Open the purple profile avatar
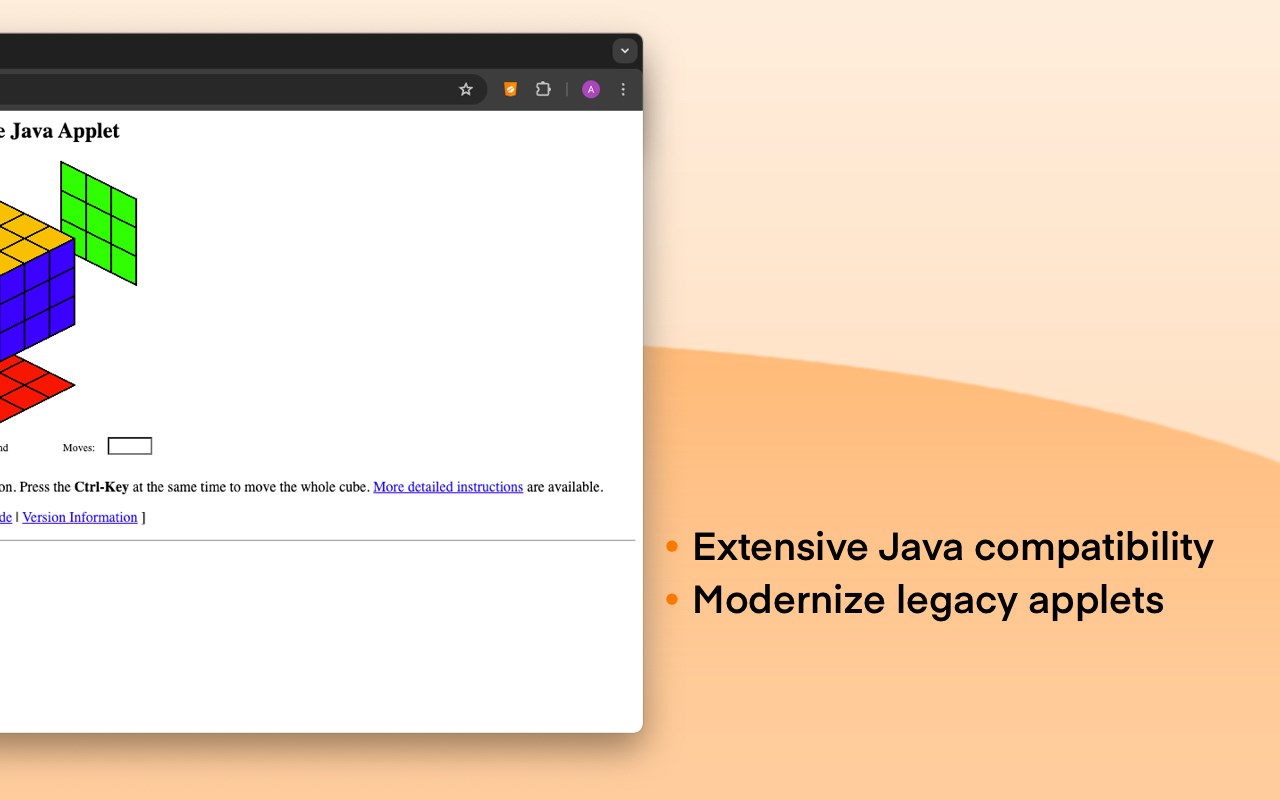This screenshot has width=1280, height=800. pos(591,89)
